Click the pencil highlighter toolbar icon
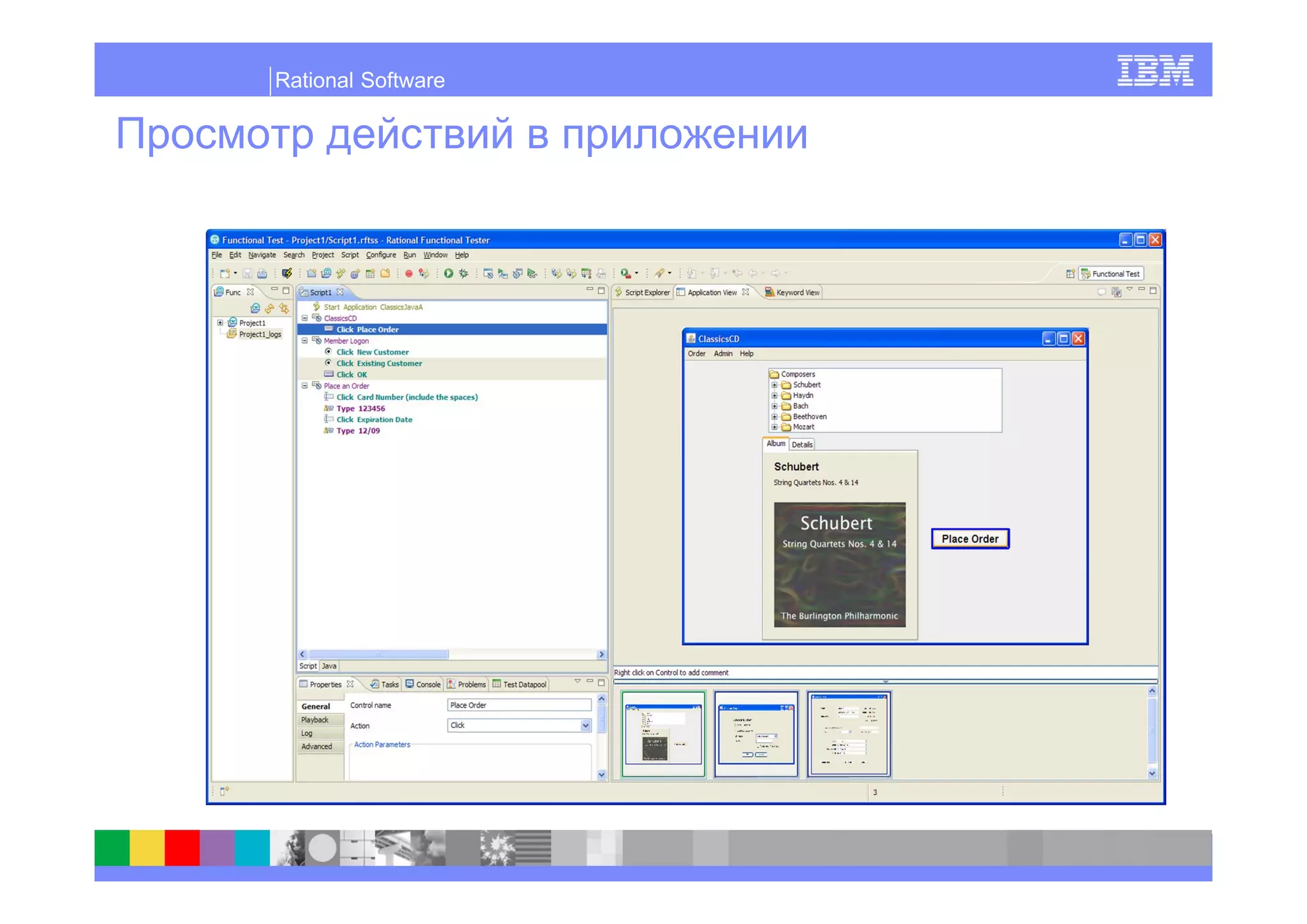 point(660,274)
